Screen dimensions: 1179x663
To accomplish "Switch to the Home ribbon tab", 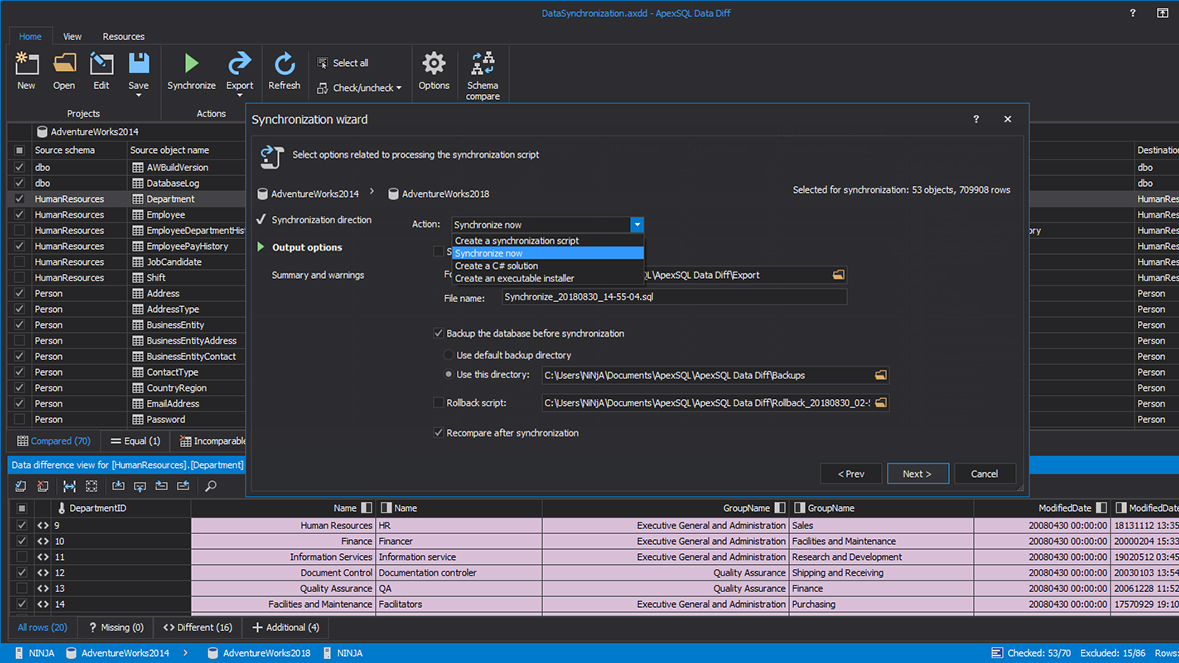I will [x=30, y=36].
